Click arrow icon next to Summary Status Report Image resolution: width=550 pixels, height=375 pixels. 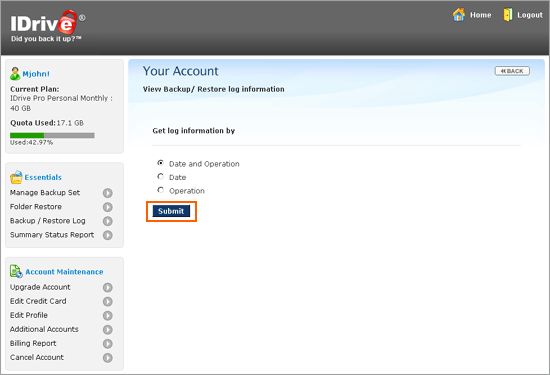tap(108, 235)
